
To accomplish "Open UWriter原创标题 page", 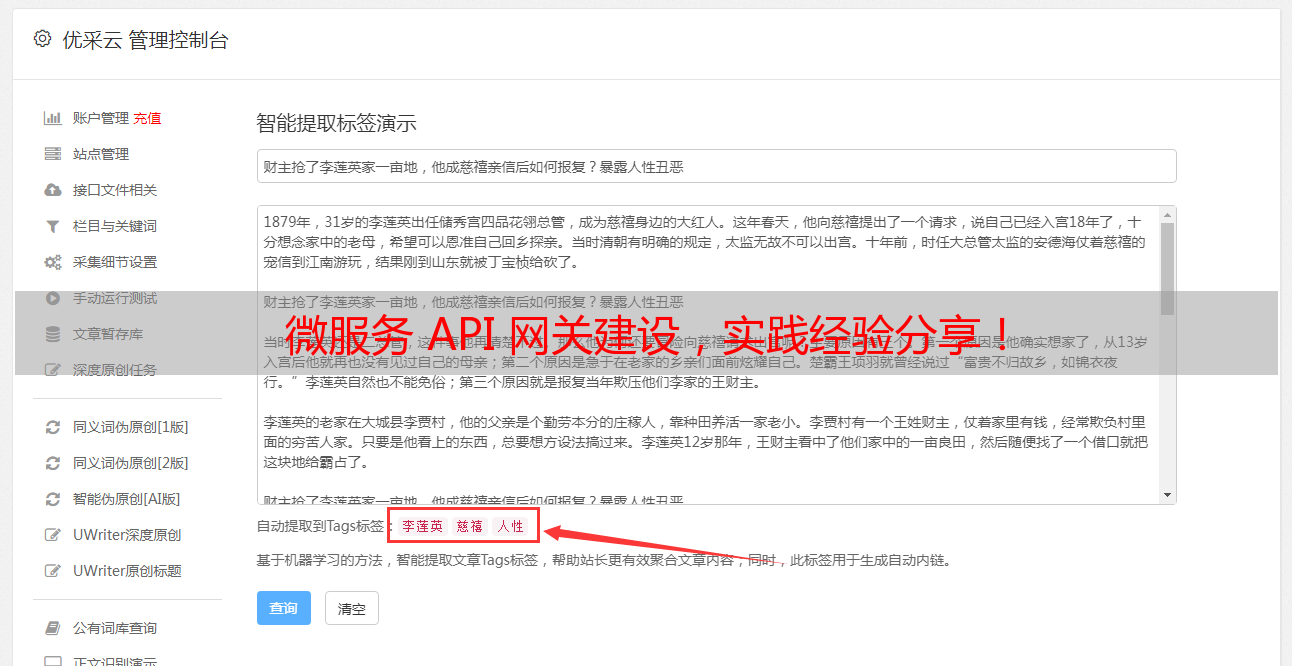I will (127, 571).
